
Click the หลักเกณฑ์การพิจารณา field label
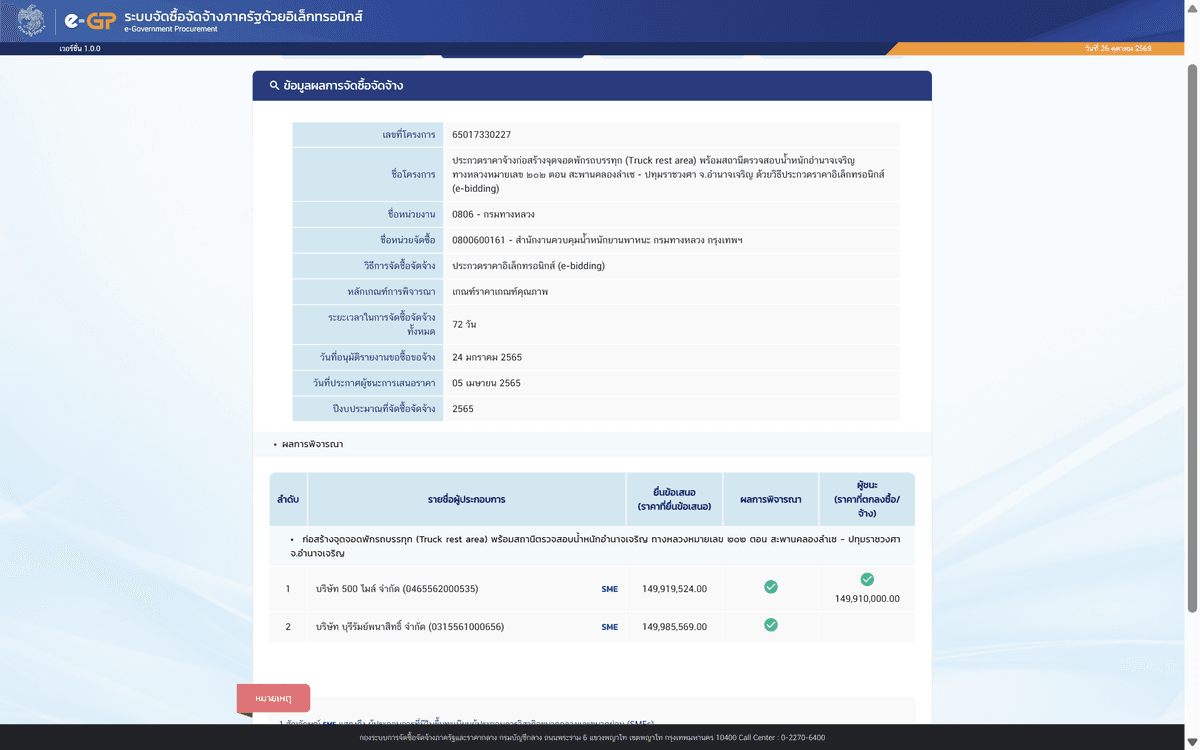(x=391, y=292)
